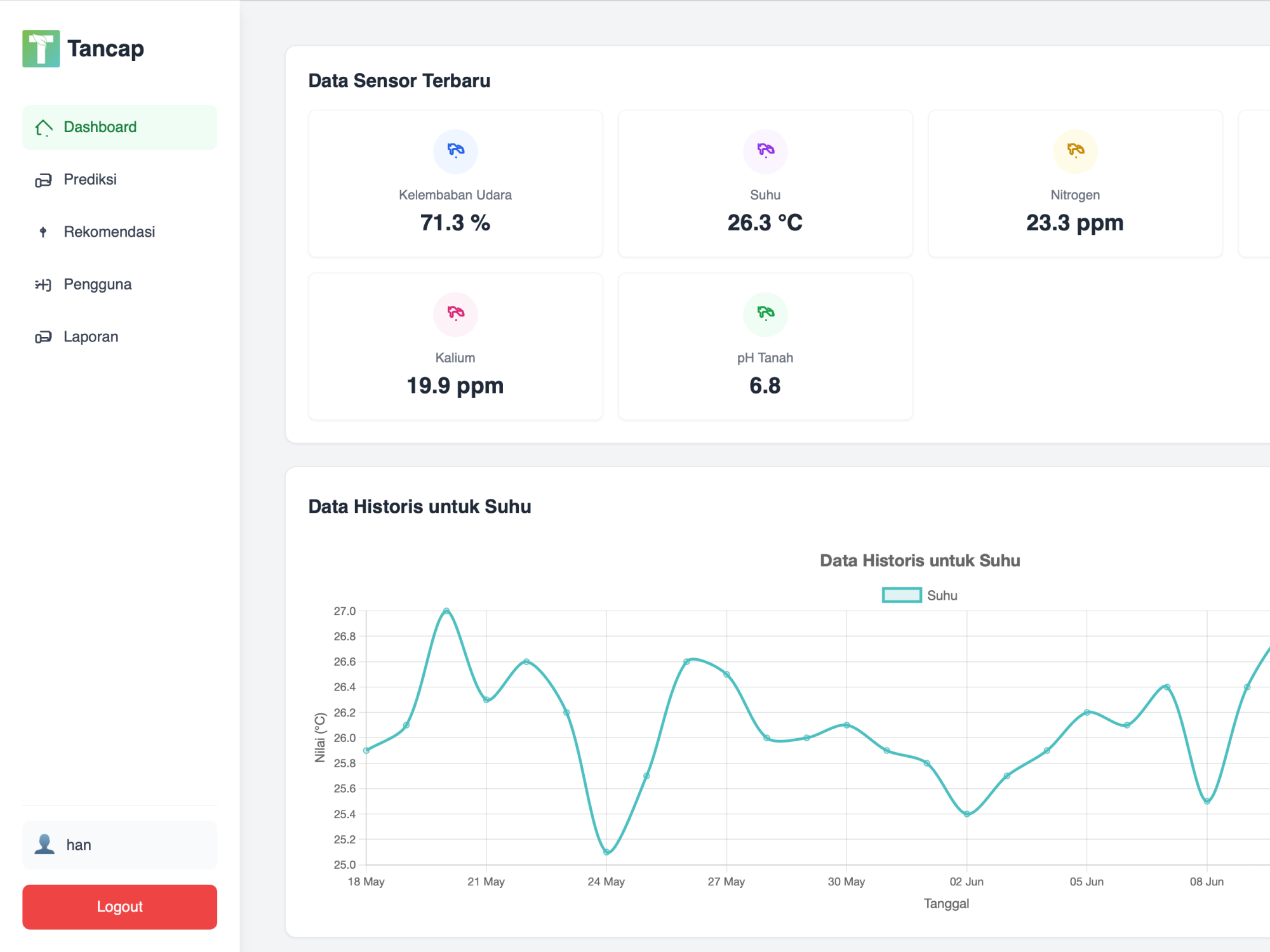Click the 27.0 peak data point

coord(446,611)
